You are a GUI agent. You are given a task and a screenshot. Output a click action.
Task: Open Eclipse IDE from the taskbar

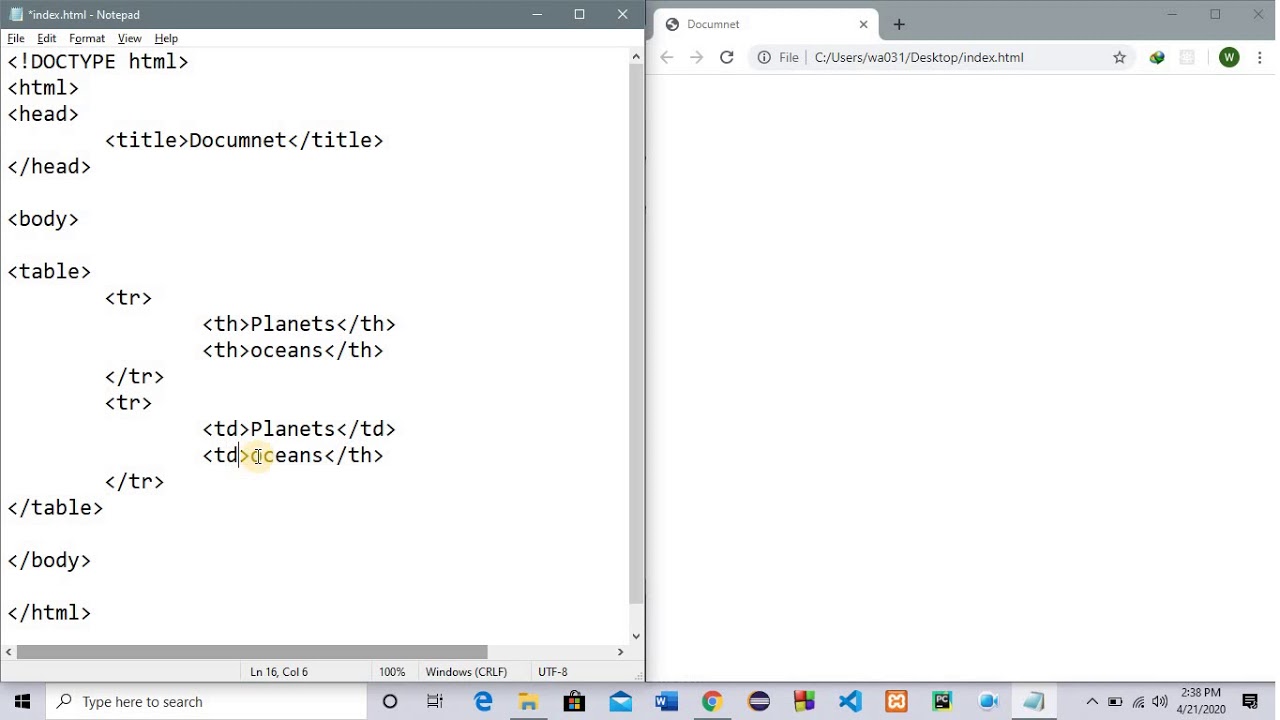758,702
